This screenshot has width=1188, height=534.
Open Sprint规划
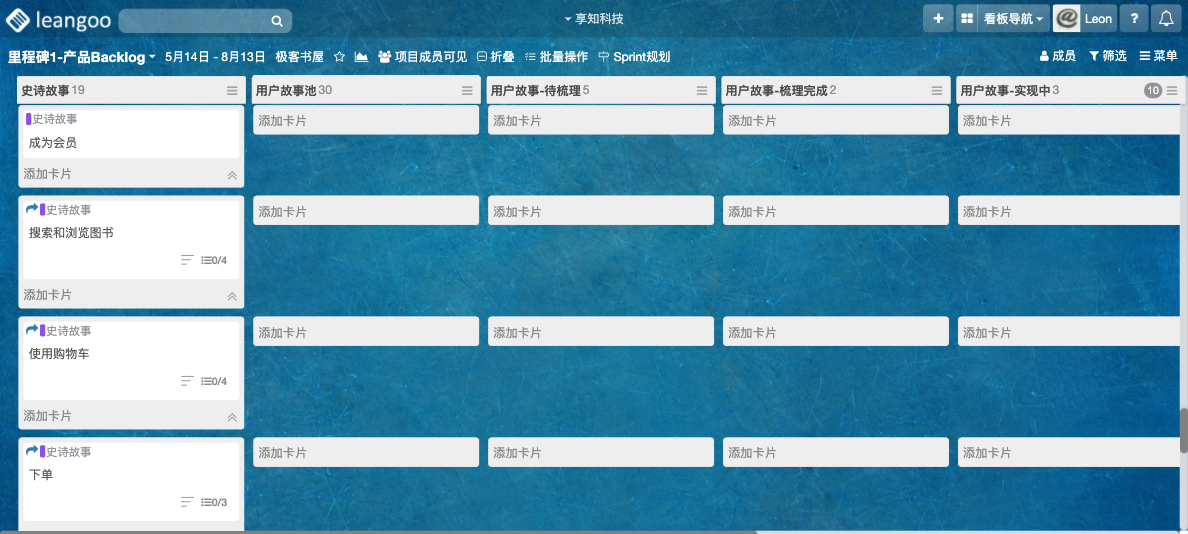tap(634, 57)
